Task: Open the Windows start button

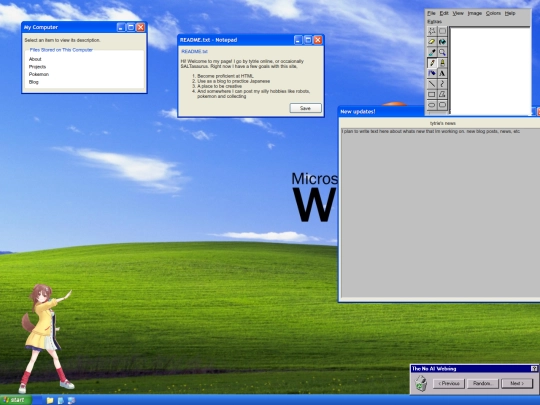Action: tap(15, 400)
